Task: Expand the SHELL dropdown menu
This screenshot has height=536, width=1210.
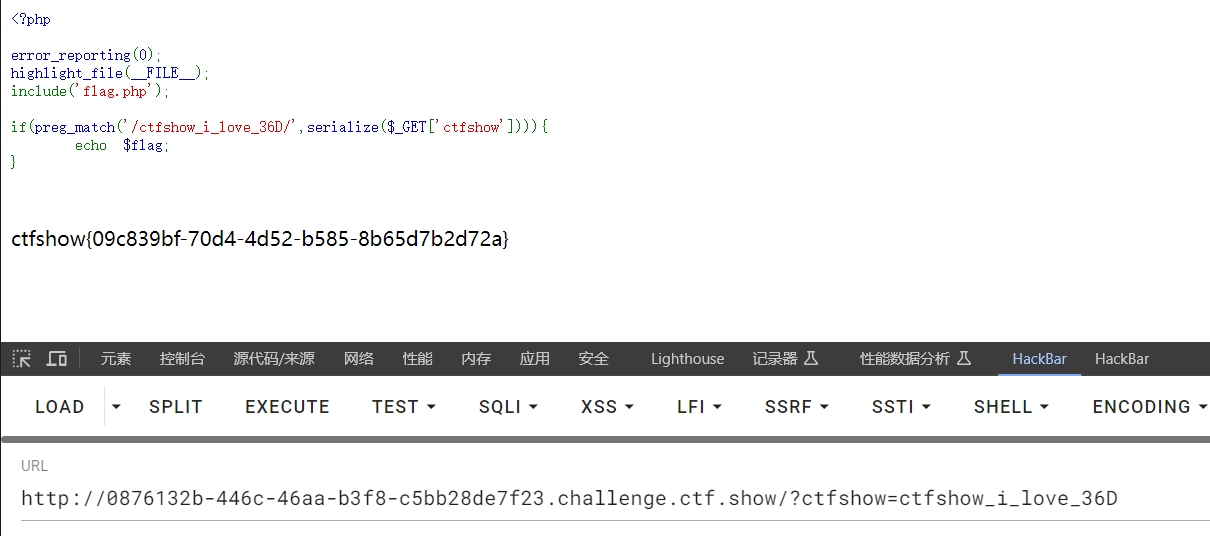Action: click(x=1011, y=407)
